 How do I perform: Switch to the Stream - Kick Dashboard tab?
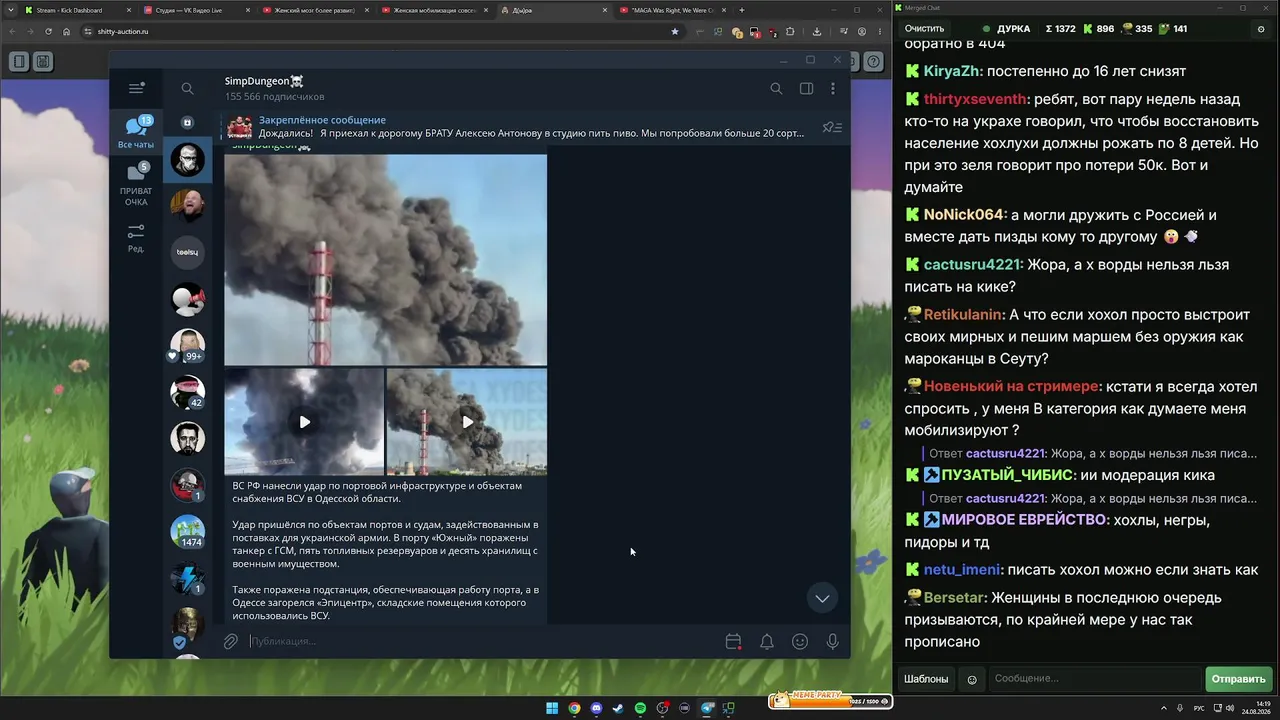[x=77, y=10]
